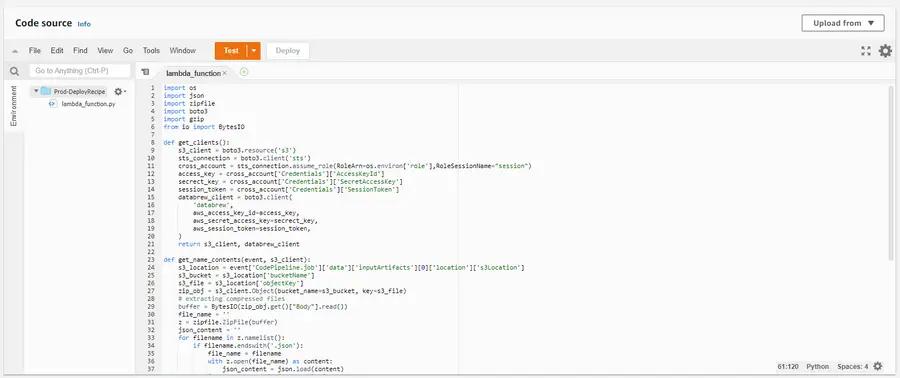Open the Edit menu
The image size is (900, 378).
click(57, 50)
